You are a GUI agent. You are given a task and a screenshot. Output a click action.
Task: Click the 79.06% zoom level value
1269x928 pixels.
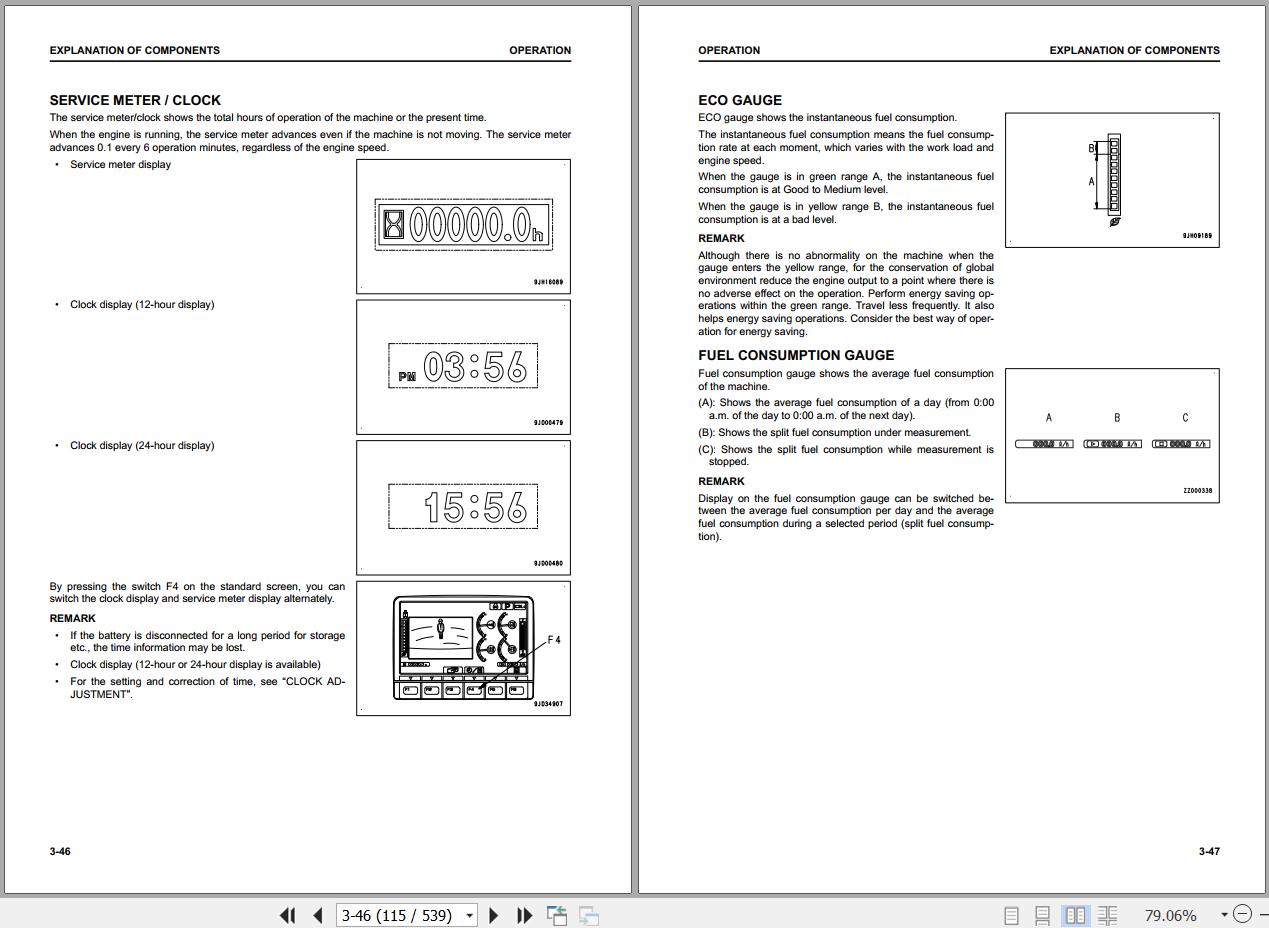(1170, 915)
